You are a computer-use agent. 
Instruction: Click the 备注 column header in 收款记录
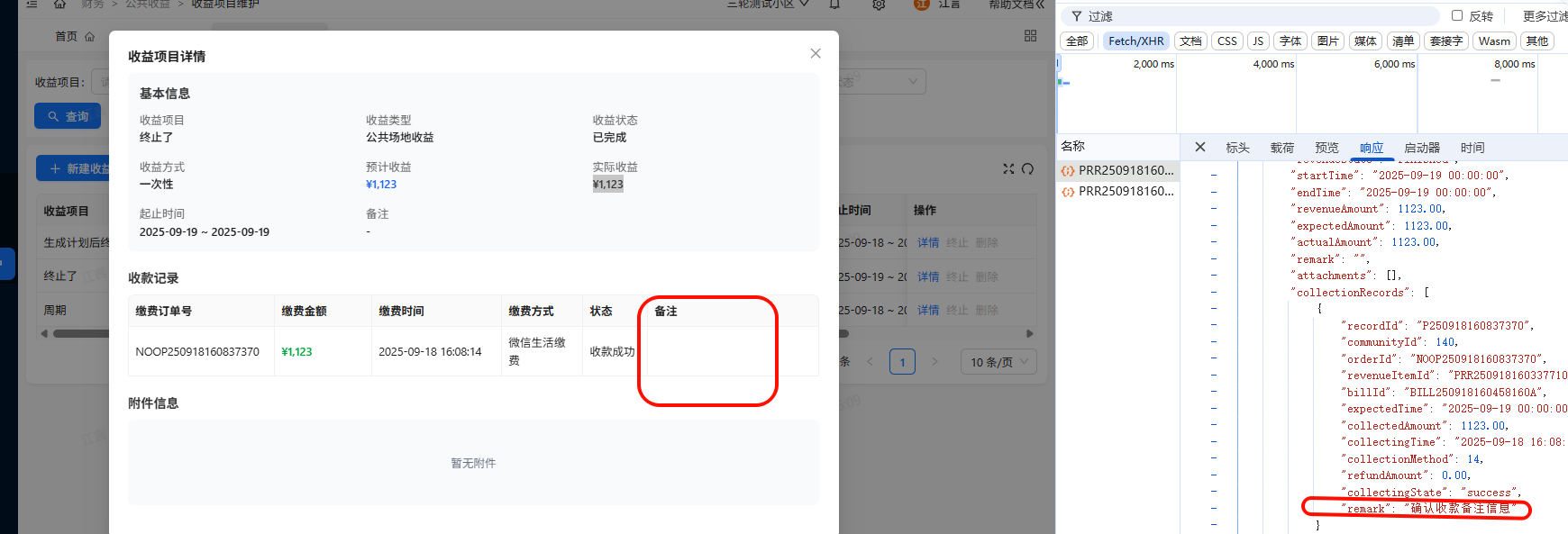[665, 312]
